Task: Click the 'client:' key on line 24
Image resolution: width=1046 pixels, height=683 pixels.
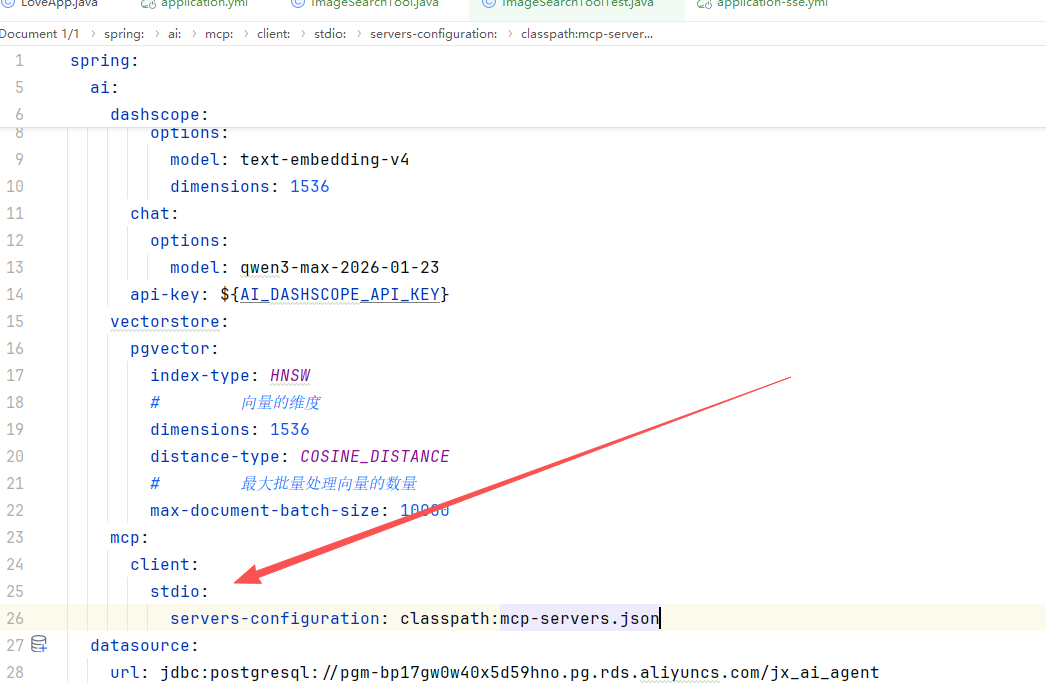Action: [164, 564]
